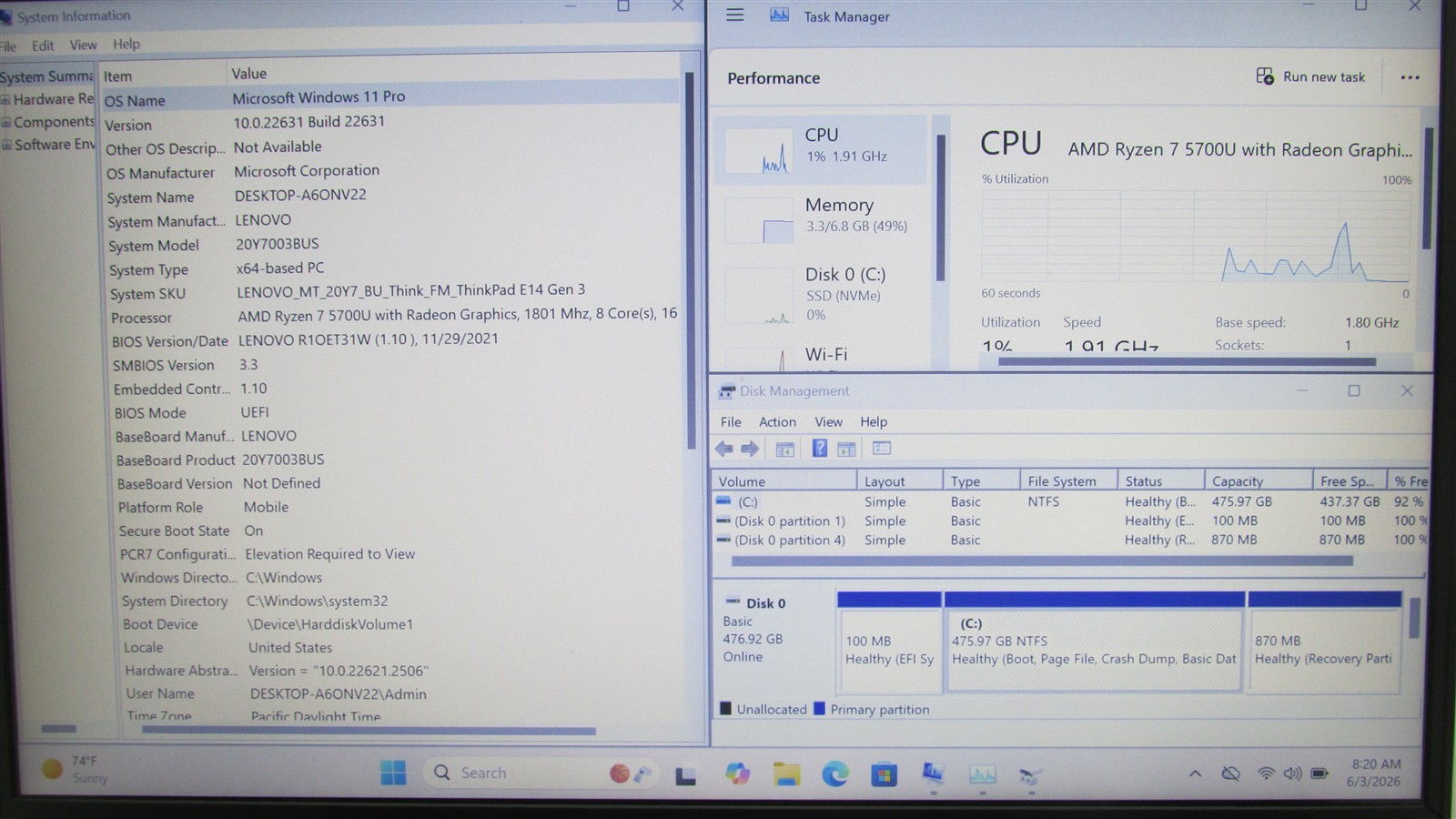
Task: Open Windows Start button on taskbar
Action: [x=393, y=773]
